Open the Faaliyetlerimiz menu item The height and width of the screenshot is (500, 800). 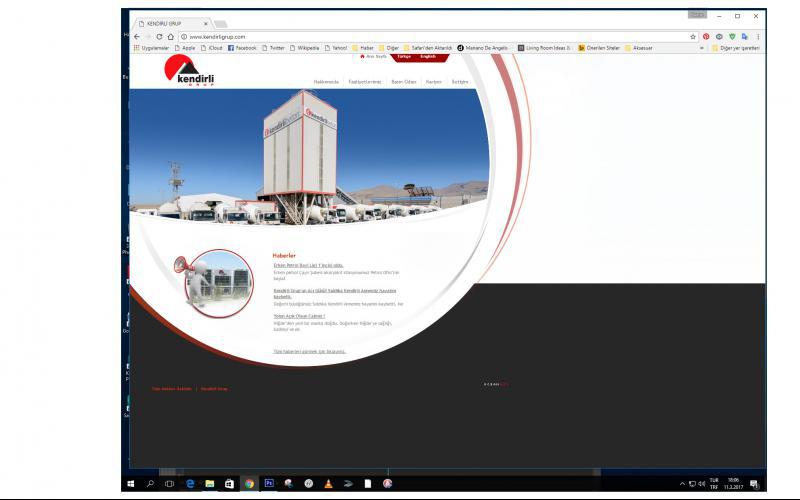click(x=365, y=82)
